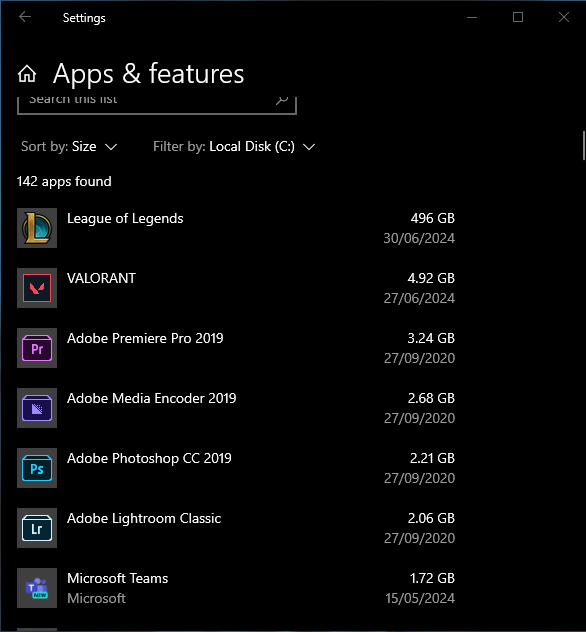Image resolution: width=586 pixels, height=632 pixels.
Task: Click the Adobe Photoshop CC icon
Action: 37,468
